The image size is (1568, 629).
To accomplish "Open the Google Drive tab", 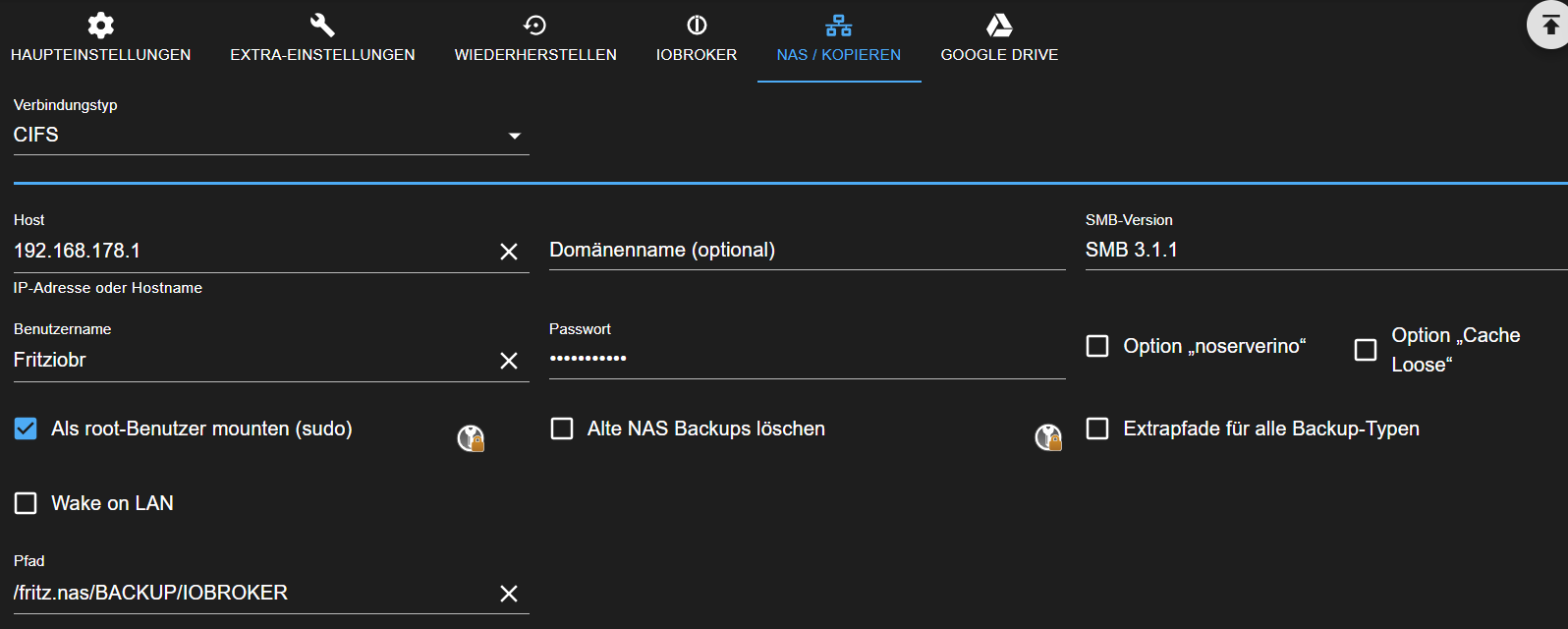I will 999,40.
